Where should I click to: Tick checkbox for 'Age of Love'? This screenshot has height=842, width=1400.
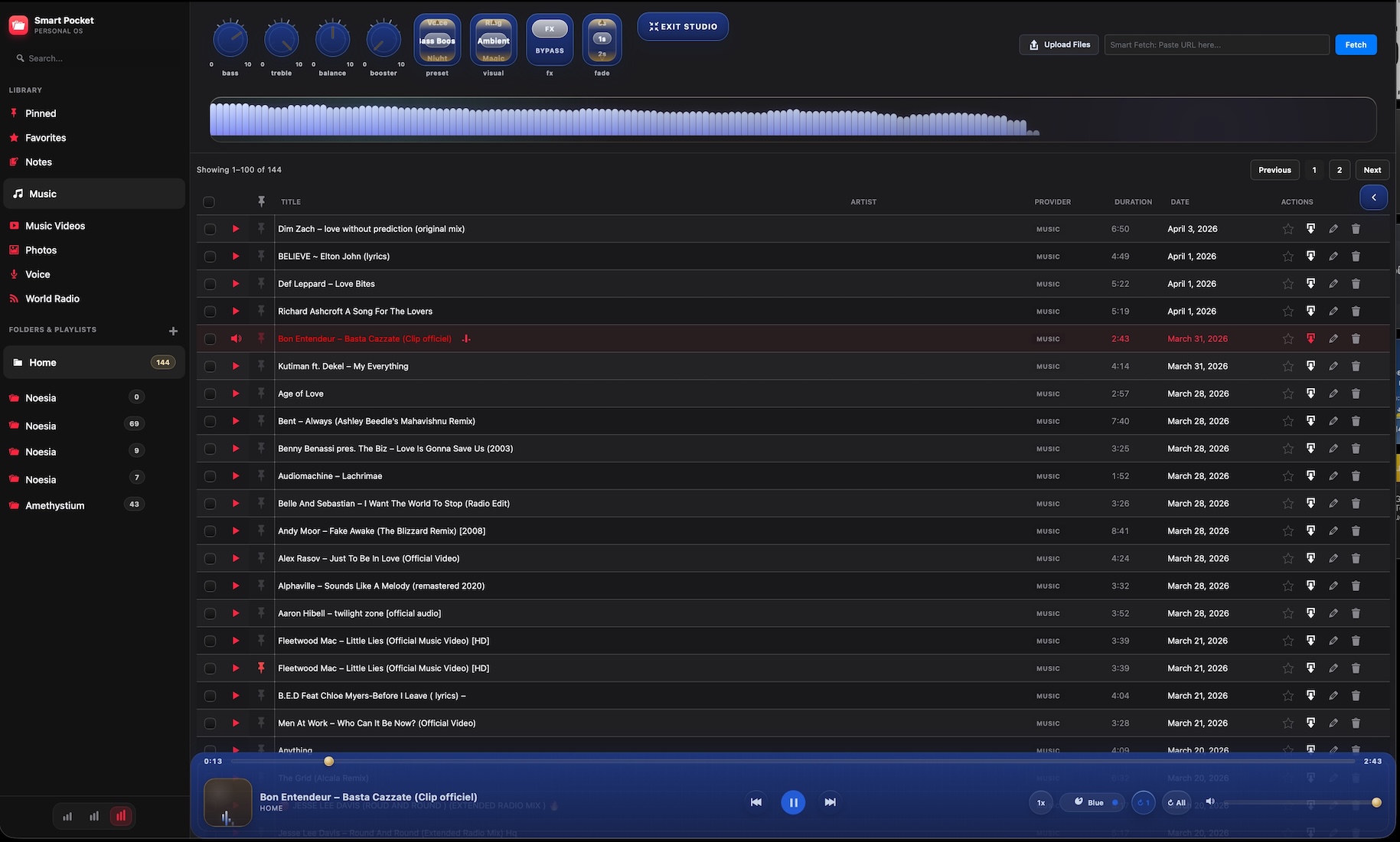point(210,393)
